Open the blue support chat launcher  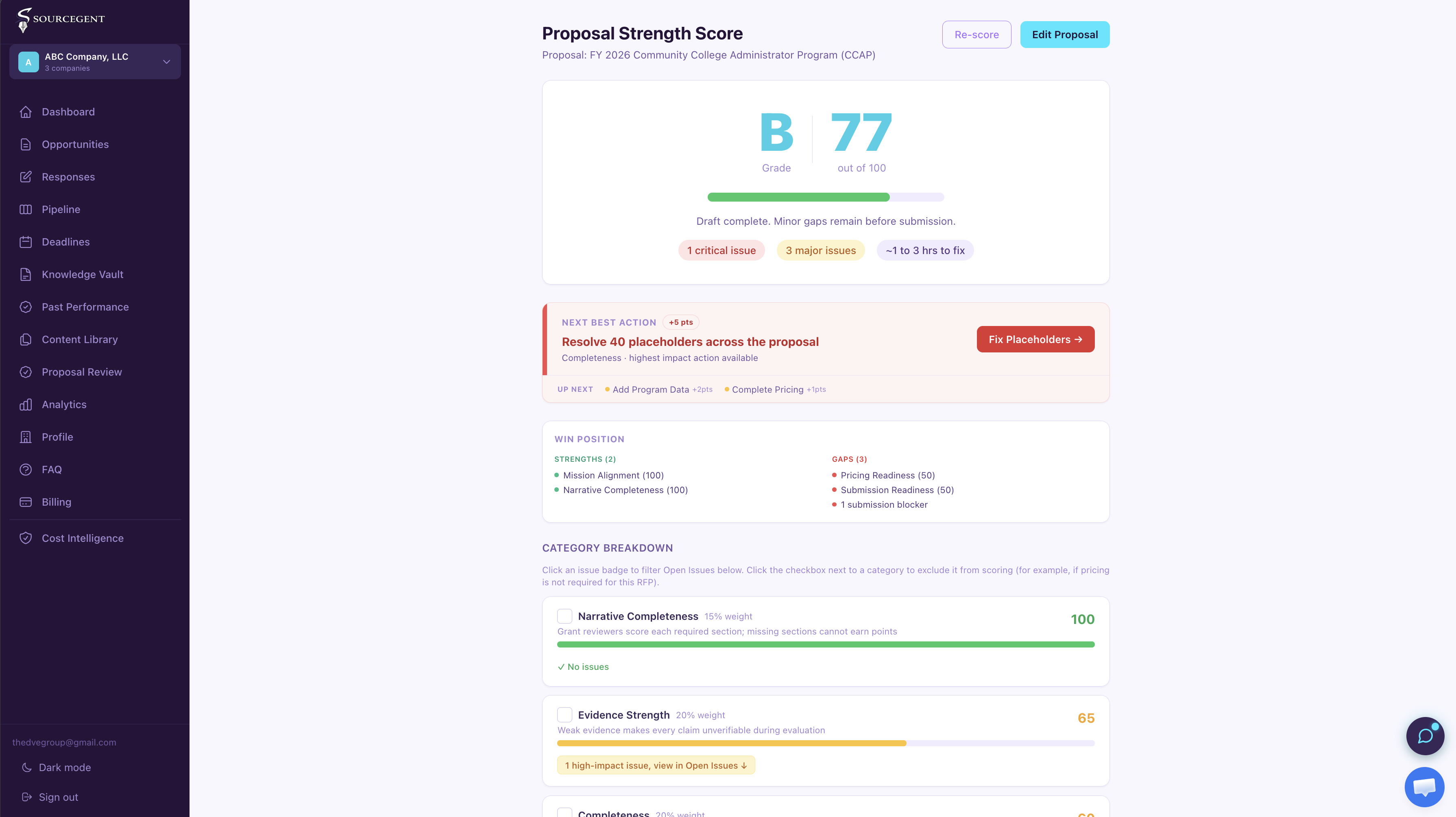point(1424,787)
